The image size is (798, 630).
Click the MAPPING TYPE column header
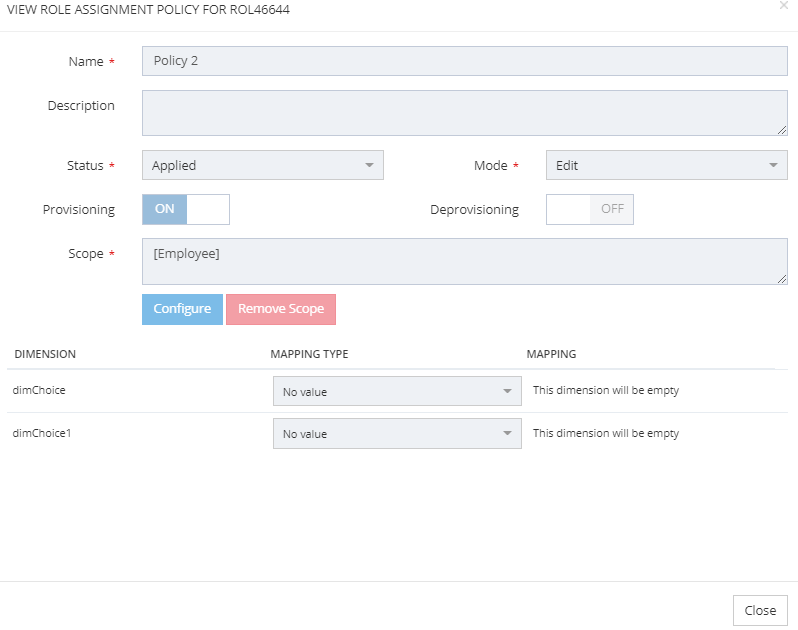pos(309,354)
